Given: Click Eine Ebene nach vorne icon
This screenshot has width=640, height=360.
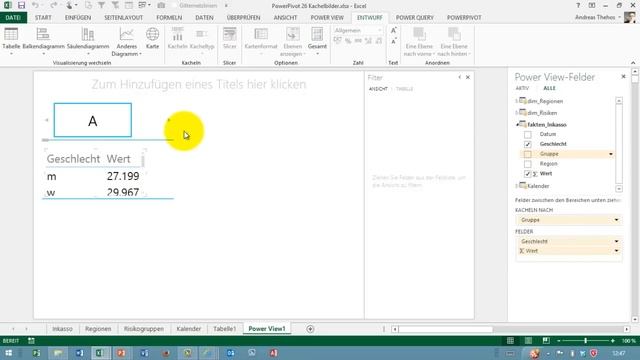Looking at the screenshot, I should click(419, 34).
